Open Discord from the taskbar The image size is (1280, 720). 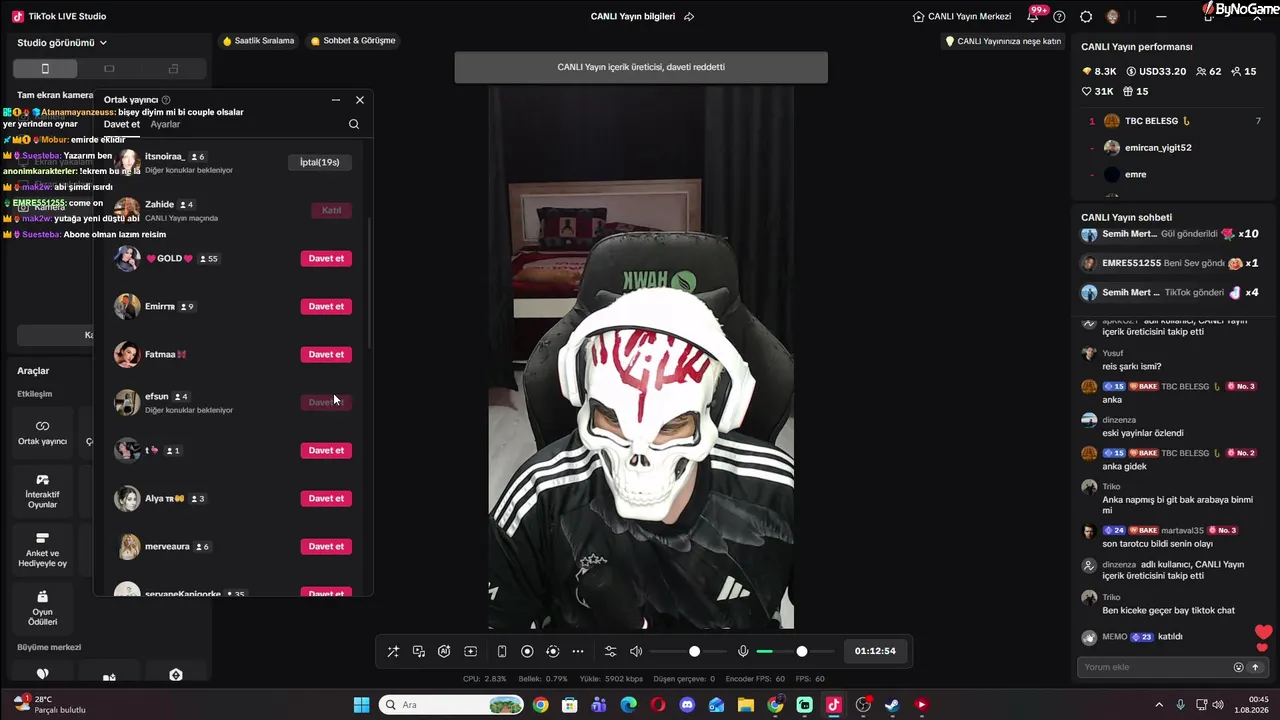click(687, 705)
